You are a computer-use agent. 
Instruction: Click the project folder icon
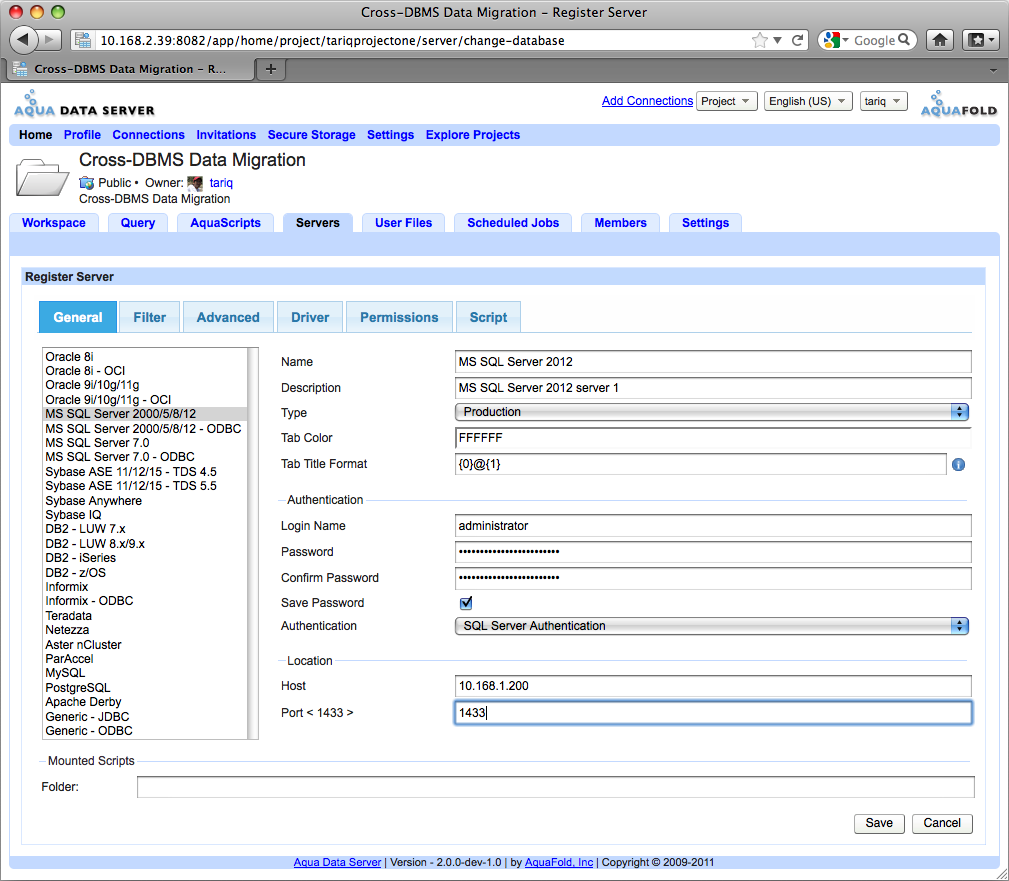coord(41,176)
